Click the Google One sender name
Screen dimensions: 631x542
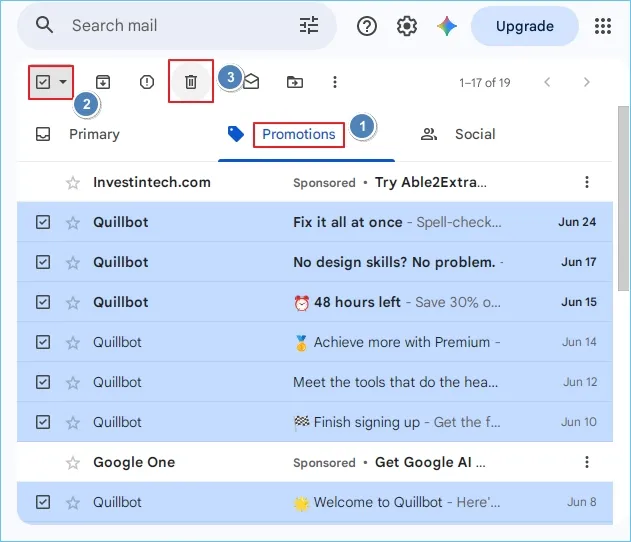point(134,462)
